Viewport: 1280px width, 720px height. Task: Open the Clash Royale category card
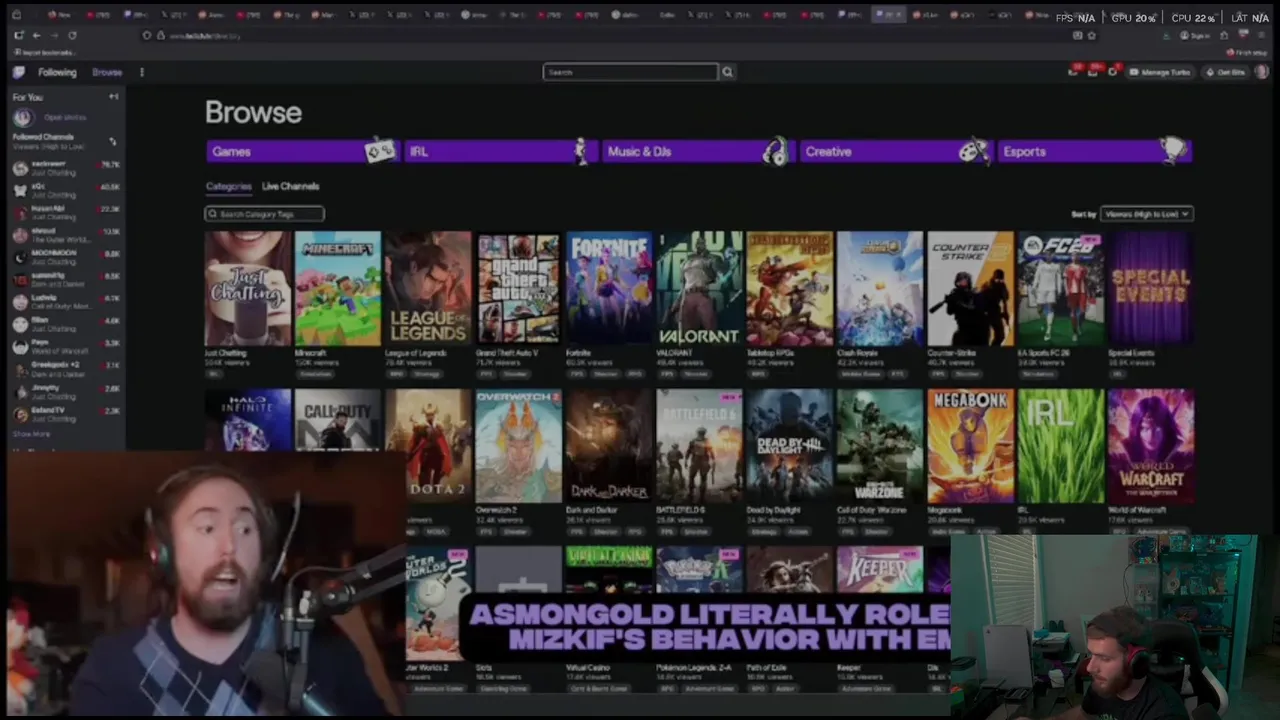pos(880,289)
